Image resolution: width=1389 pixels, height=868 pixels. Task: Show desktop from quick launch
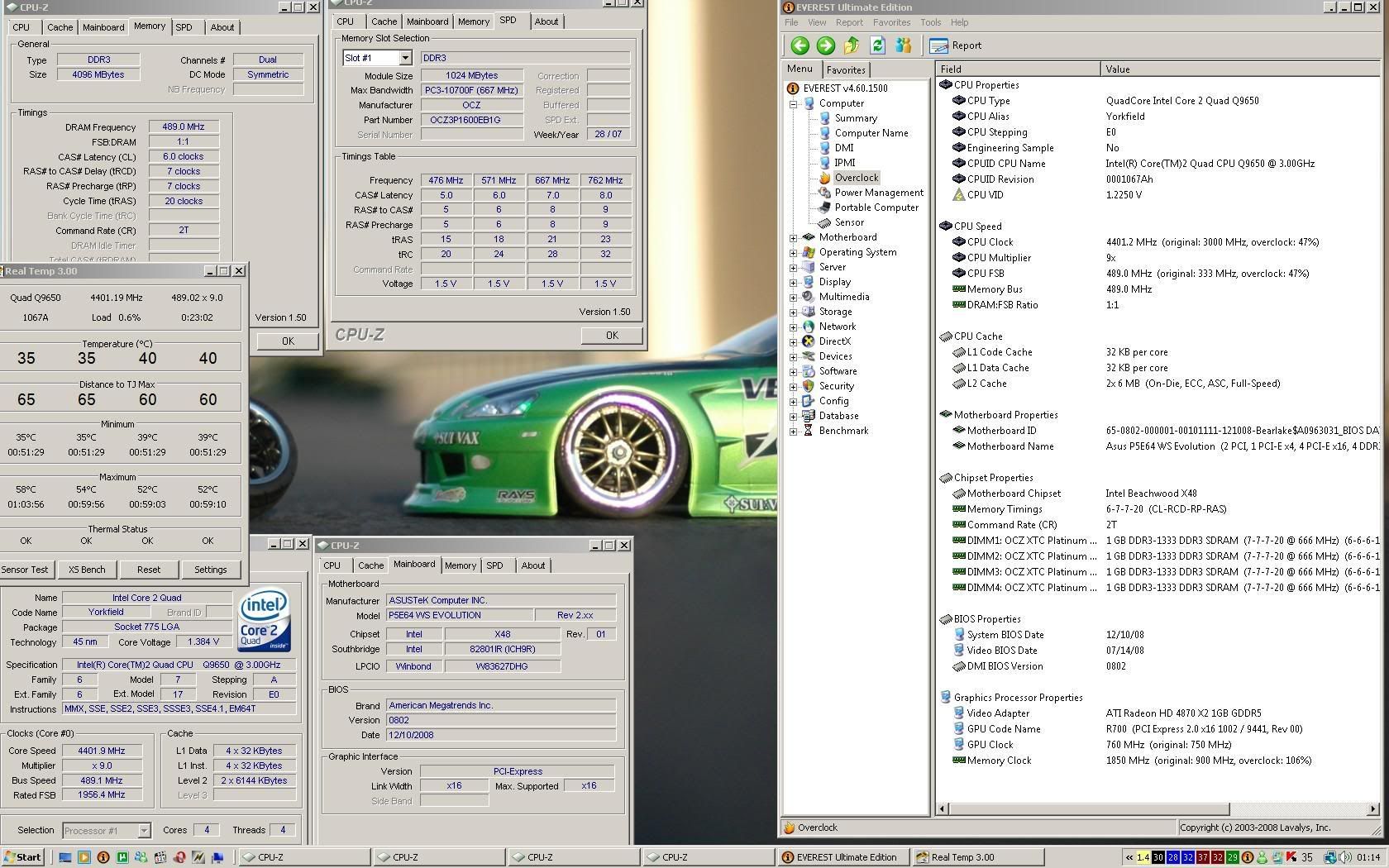65,857
